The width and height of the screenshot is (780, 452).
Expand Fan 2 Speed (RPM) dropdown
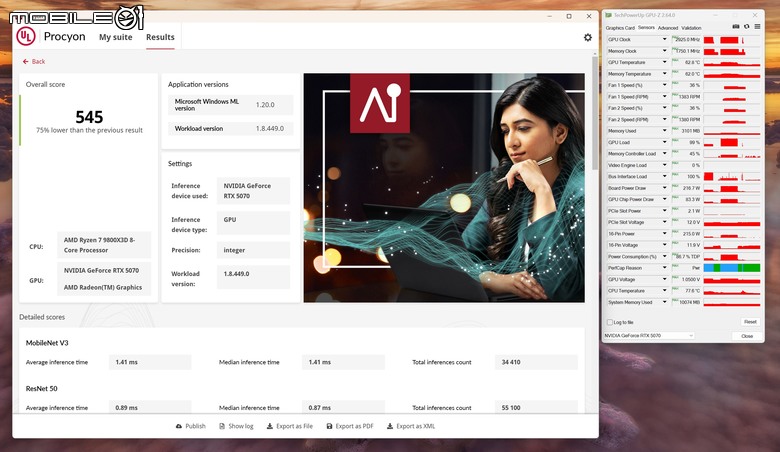coord(664,119)
